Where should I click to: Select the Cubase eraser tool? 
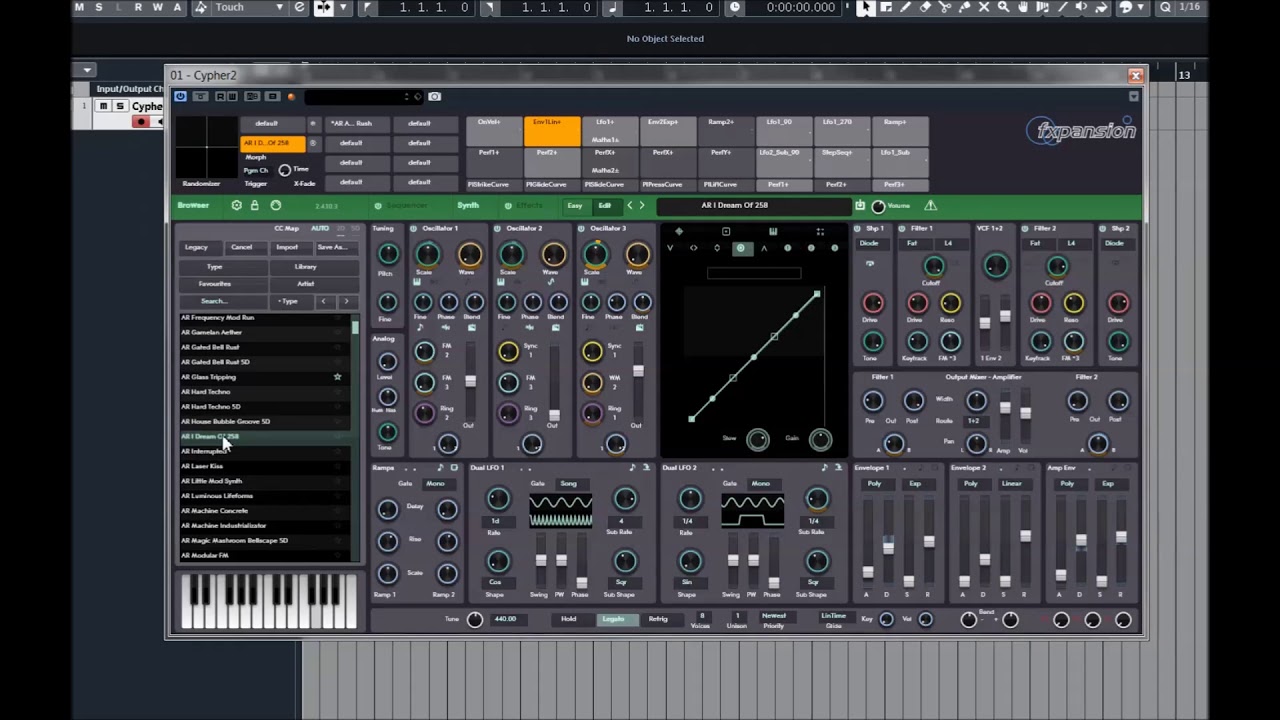click(x=926, y=7)
